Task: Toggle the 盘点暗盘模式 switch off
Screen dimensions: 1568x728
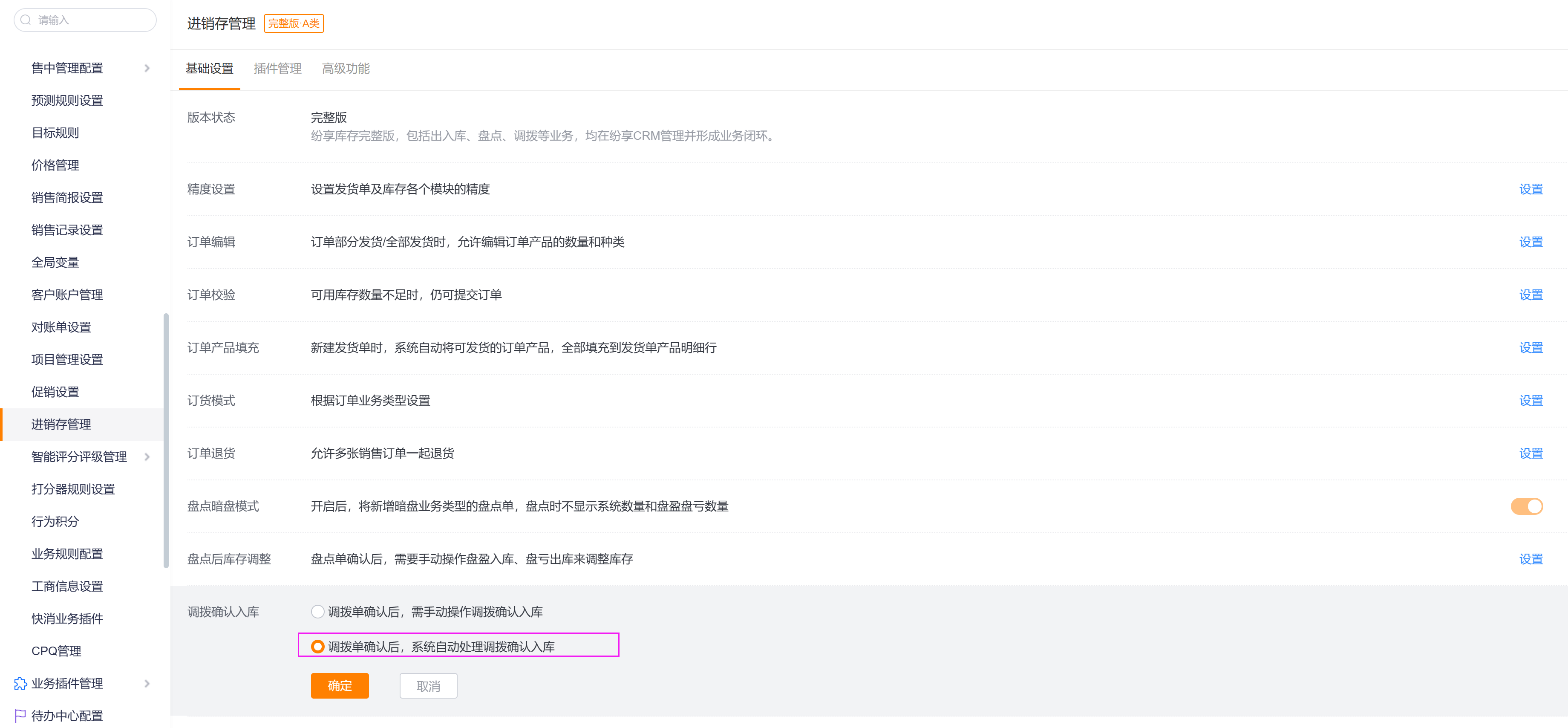Action: click(x=1526, y=506)
